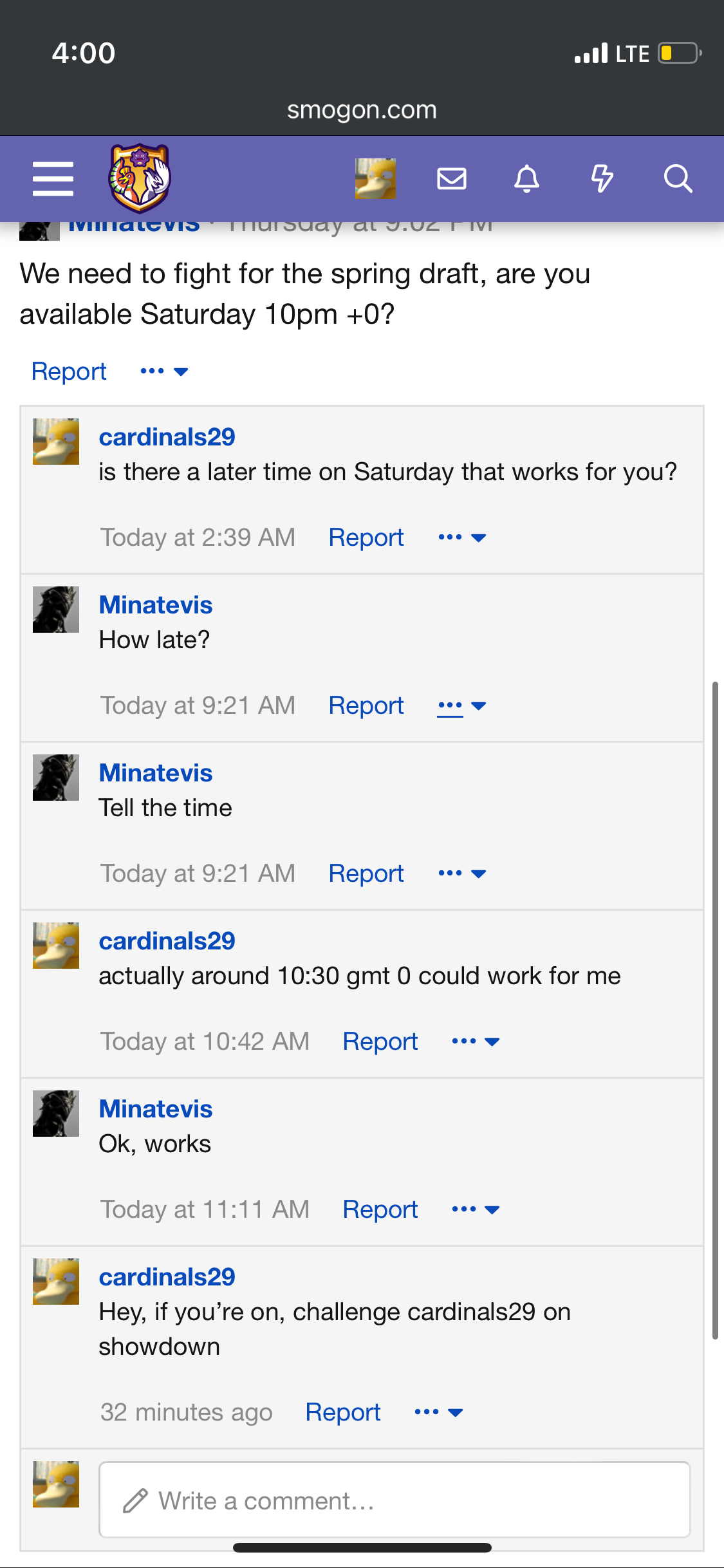Expand more options for 'Ok, works' comment
This screenshot has height=1568, width=724.
tap(476, 1209)
